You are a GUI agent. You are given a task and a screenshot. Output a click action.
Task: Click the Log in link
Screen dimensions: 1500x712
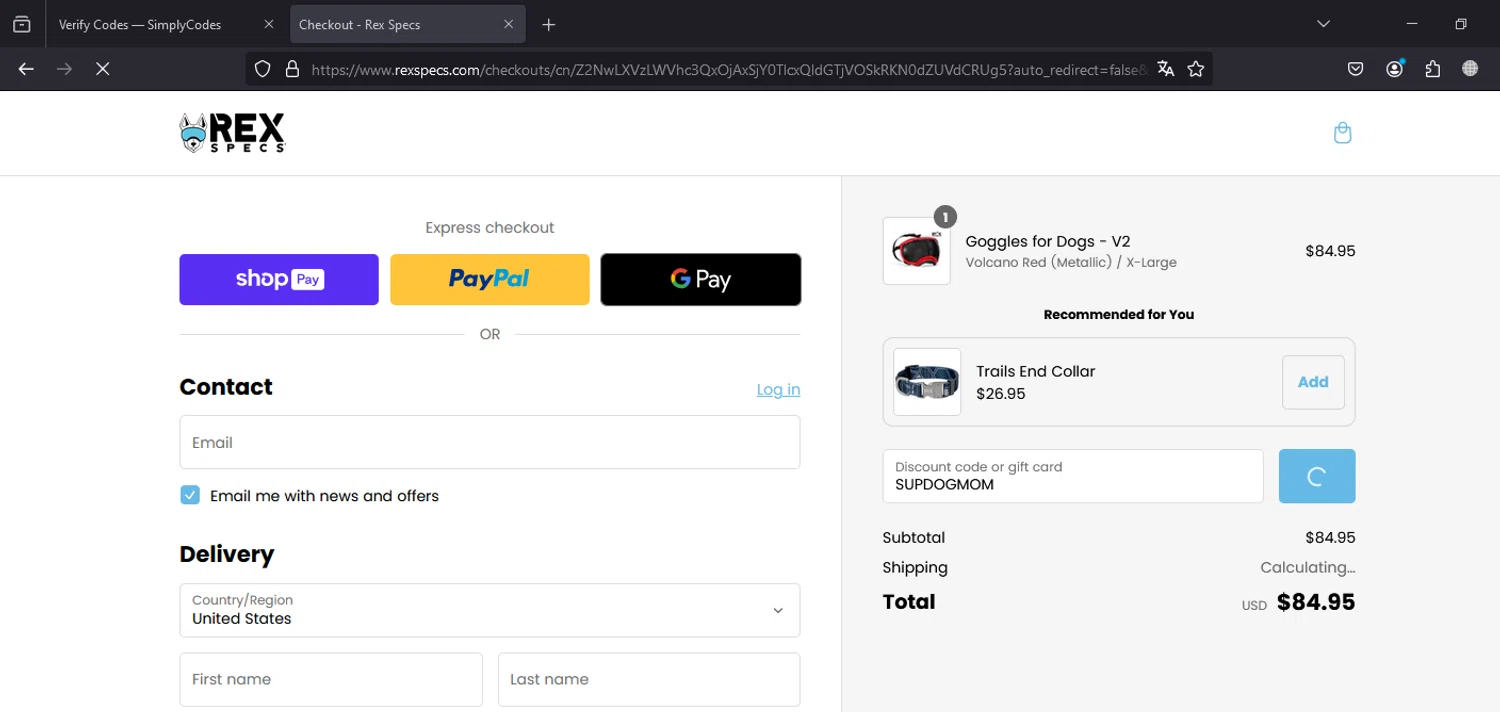pyautogui.click(x=778, y=389)
